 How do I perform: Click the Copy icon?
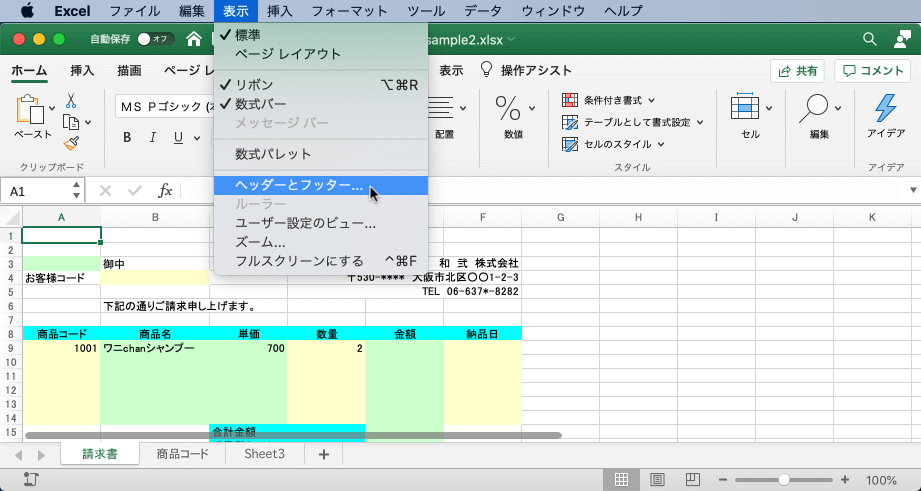(71, 122)
